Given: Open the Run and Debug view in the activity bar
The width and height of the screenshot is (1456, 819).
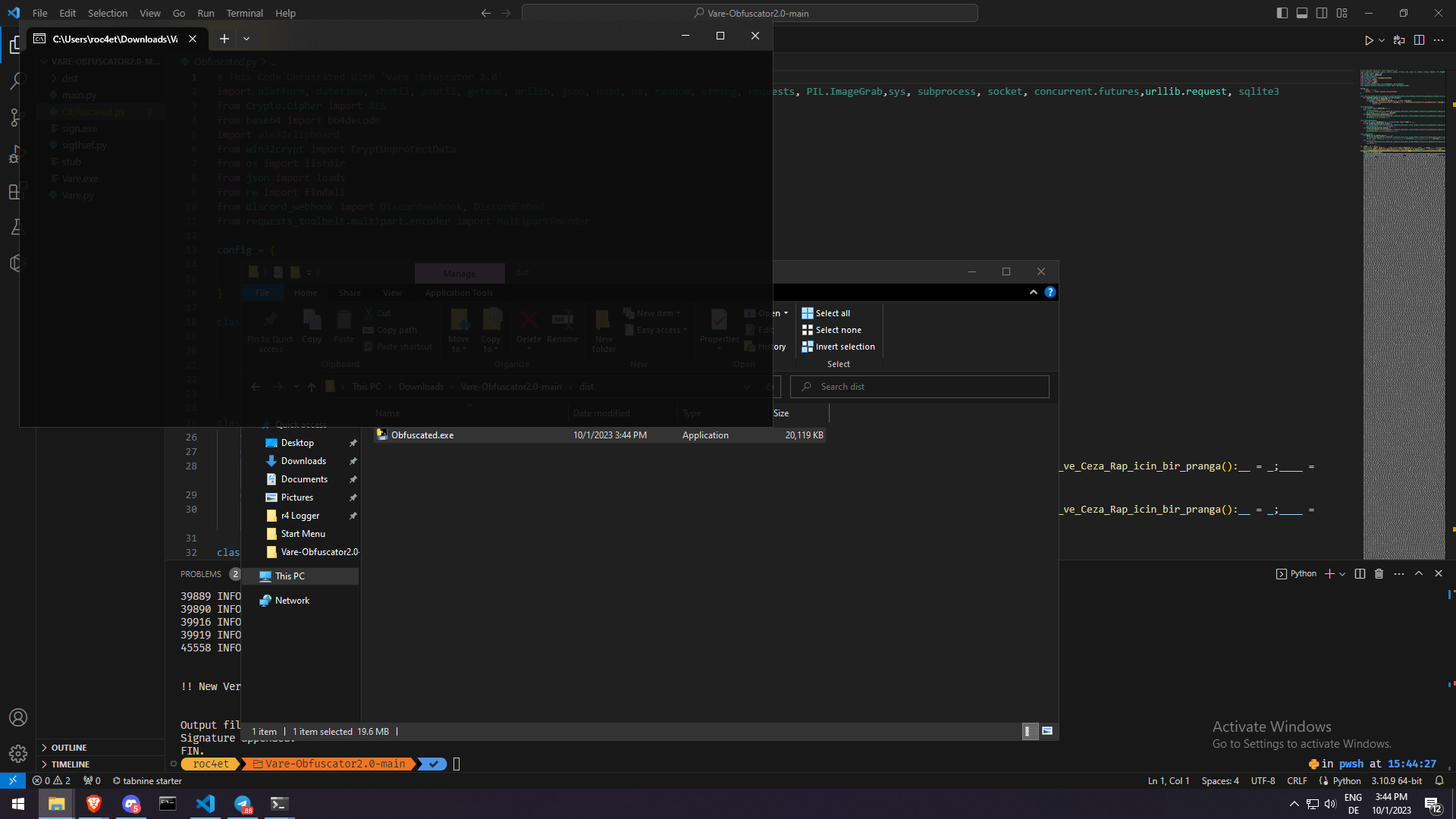Looking at the screenshot, I should (16, 154).
